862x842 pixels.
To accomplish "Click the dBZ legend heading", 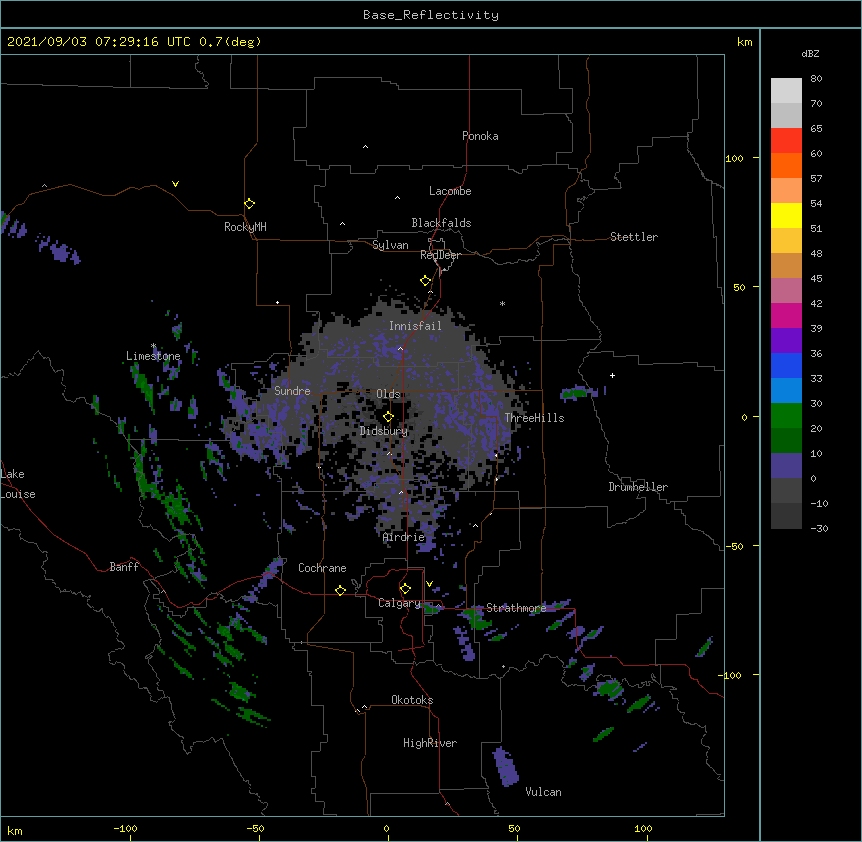I will 810,54.
